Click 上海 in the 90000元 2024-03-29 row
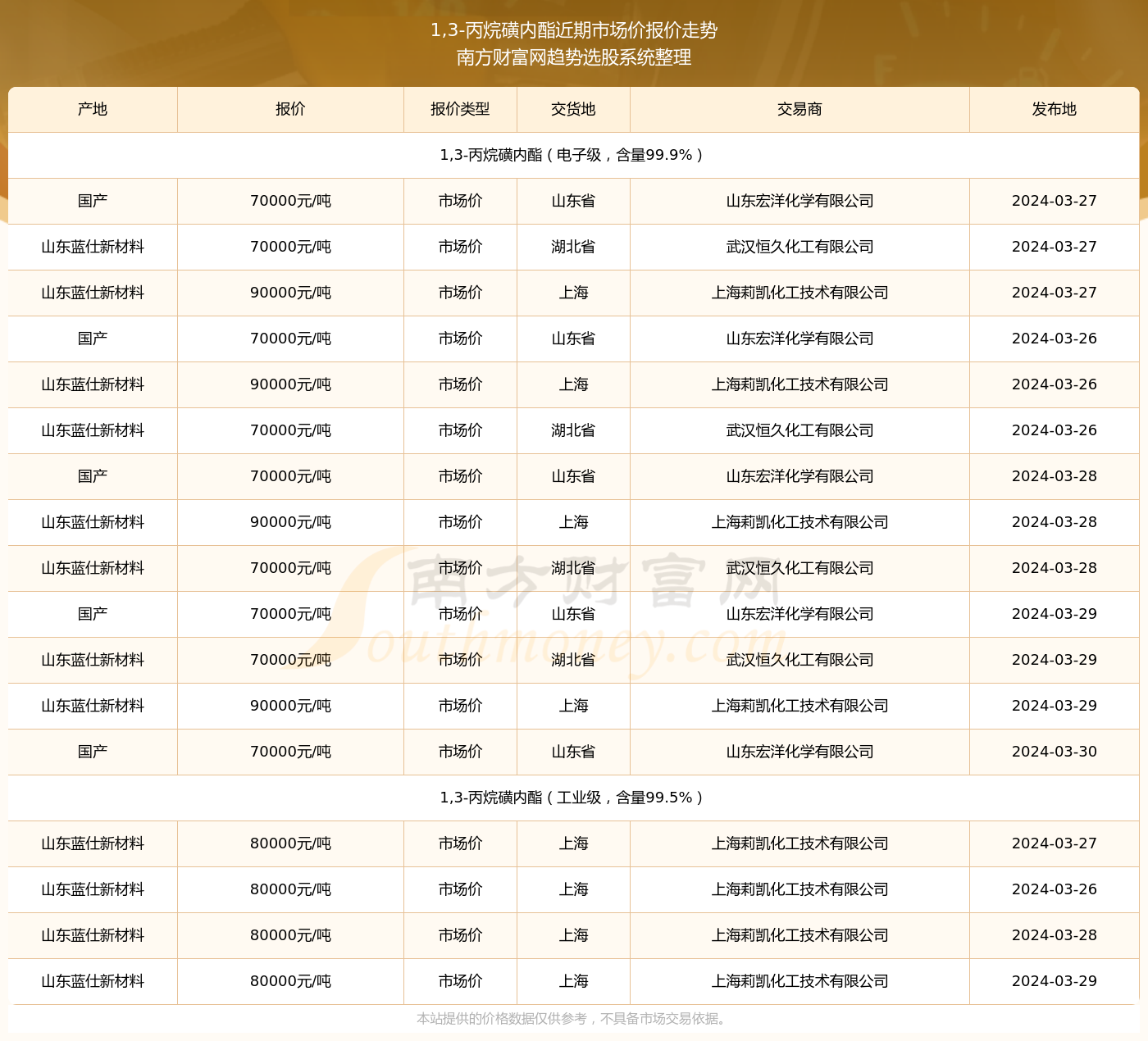Image resolution: width=1148 pixels, height=1041 pixels. pyautogui.click(x=573, y=706)
